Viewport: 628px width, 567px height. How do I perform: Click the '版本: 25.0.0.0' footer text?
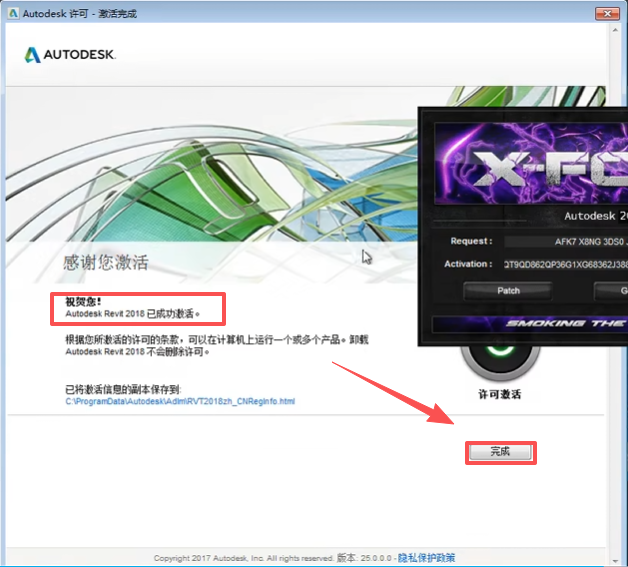(364, 558)
